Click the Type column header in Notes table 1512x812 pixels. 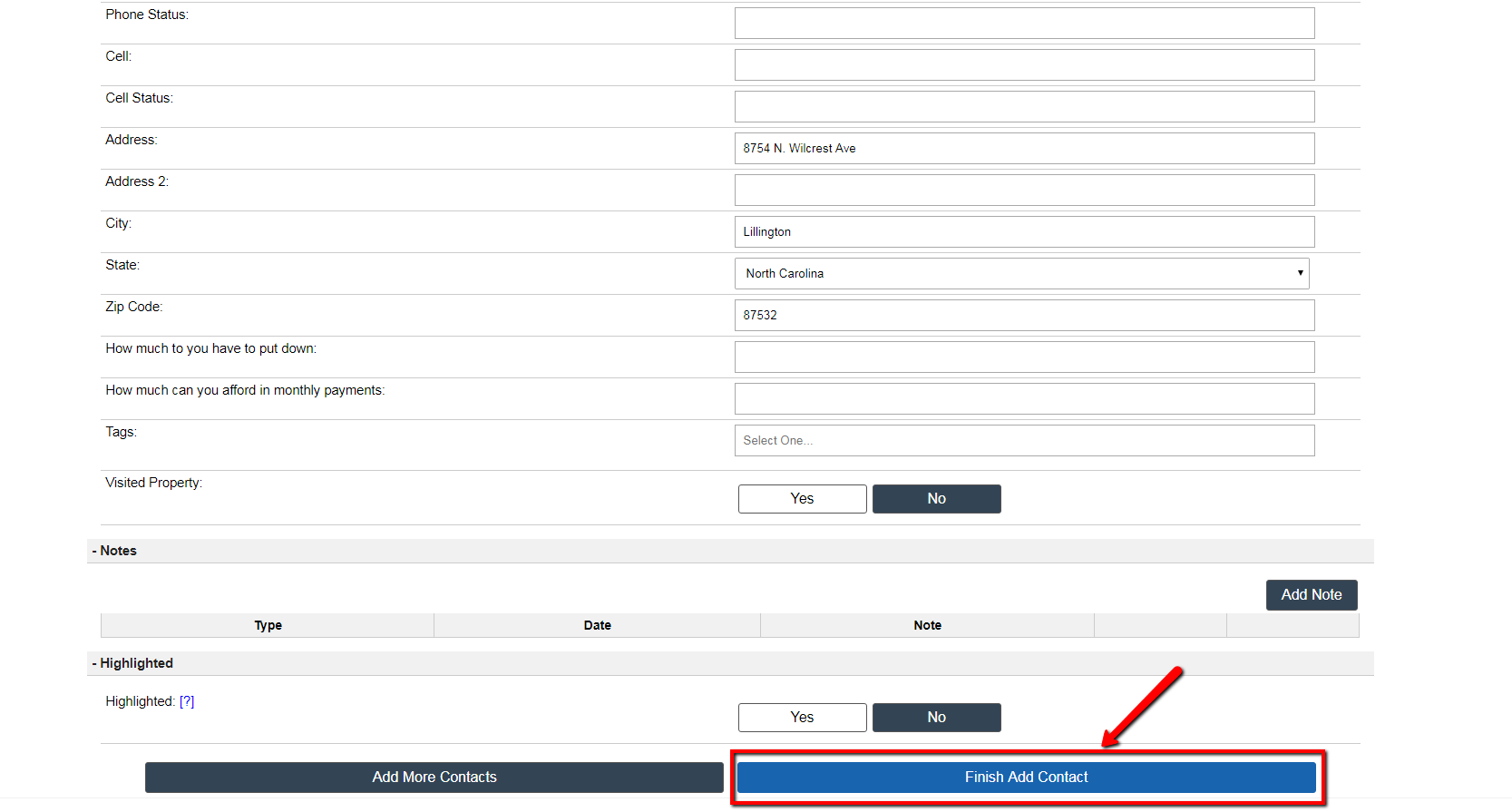pyautogui.click(x=268, y=625)
